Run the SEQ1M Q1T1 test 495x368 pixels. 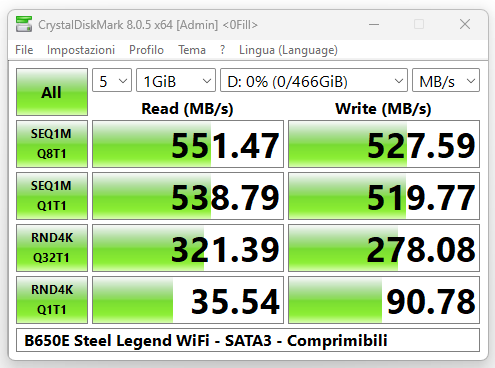[x=52, y=196]
